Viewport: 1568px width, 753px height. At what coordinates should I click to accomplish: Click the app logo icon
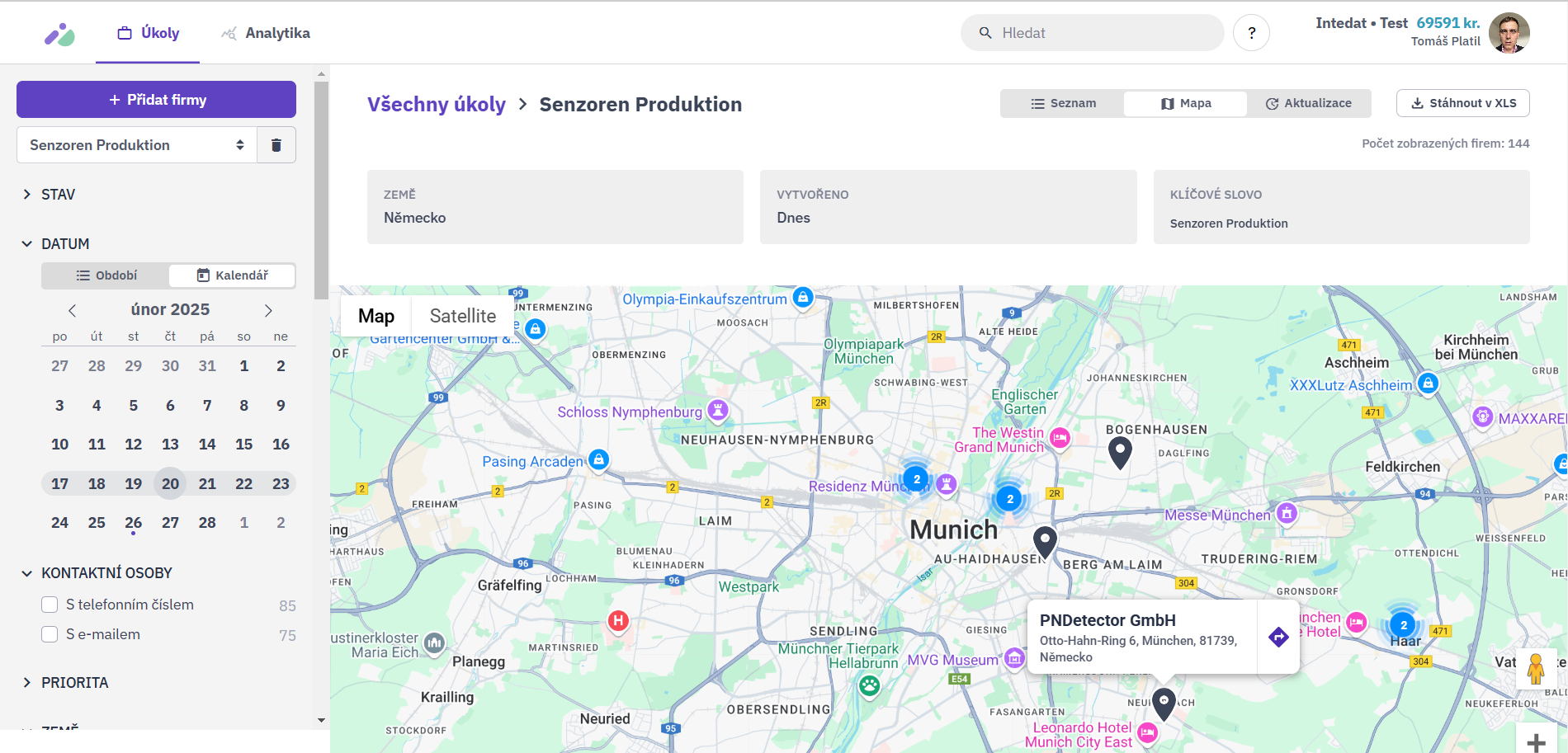coord(59,34)
